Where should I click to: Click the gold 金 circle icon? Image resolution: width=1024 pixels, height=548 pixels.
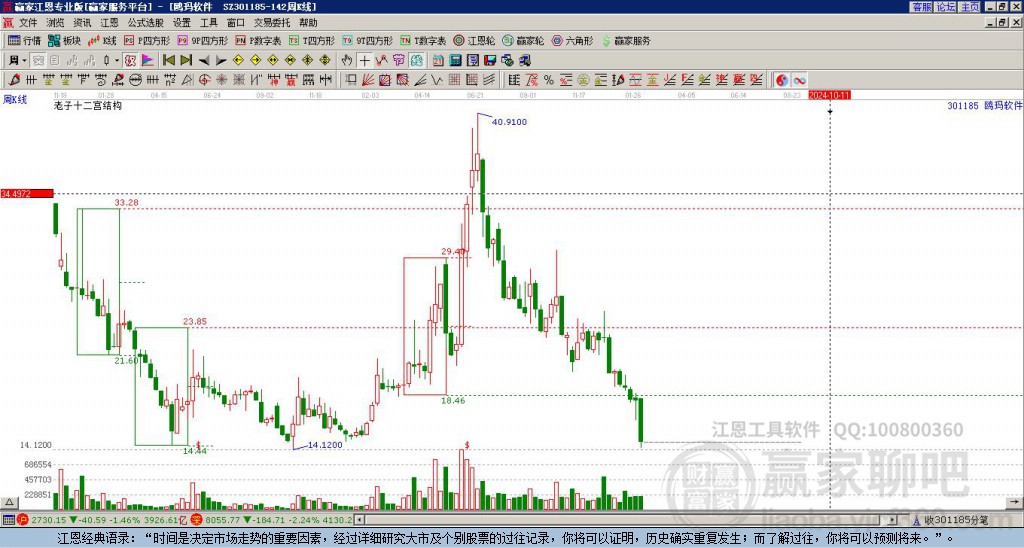click(583, 80)
